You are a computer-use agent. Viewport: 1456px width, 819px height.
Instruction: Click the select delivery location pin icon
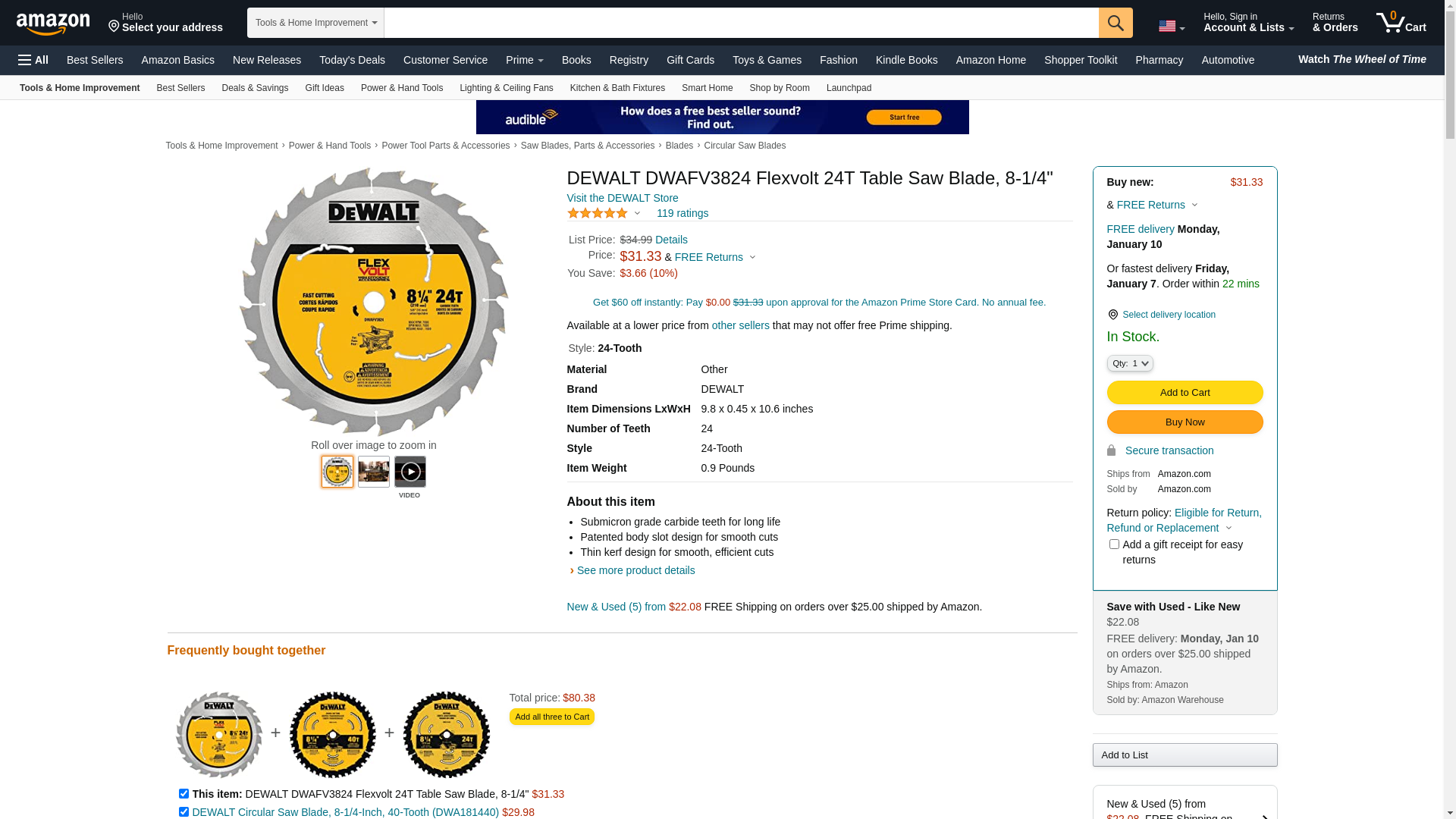[x=1112, y=315]
